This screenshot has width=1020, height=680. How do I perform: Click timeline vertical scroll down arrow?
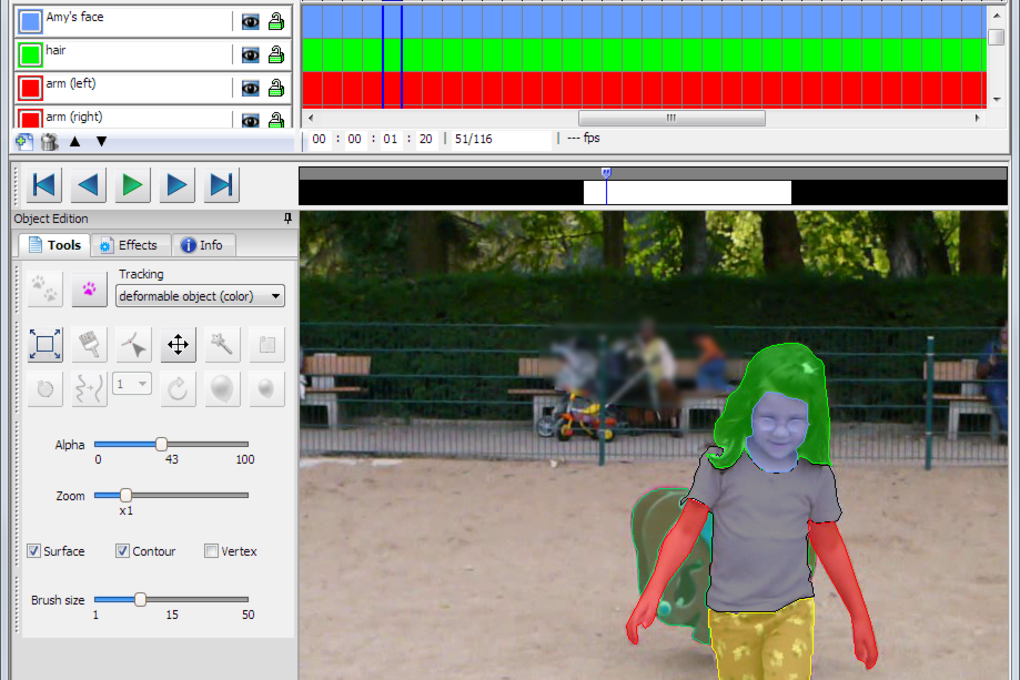coord(997,100)
